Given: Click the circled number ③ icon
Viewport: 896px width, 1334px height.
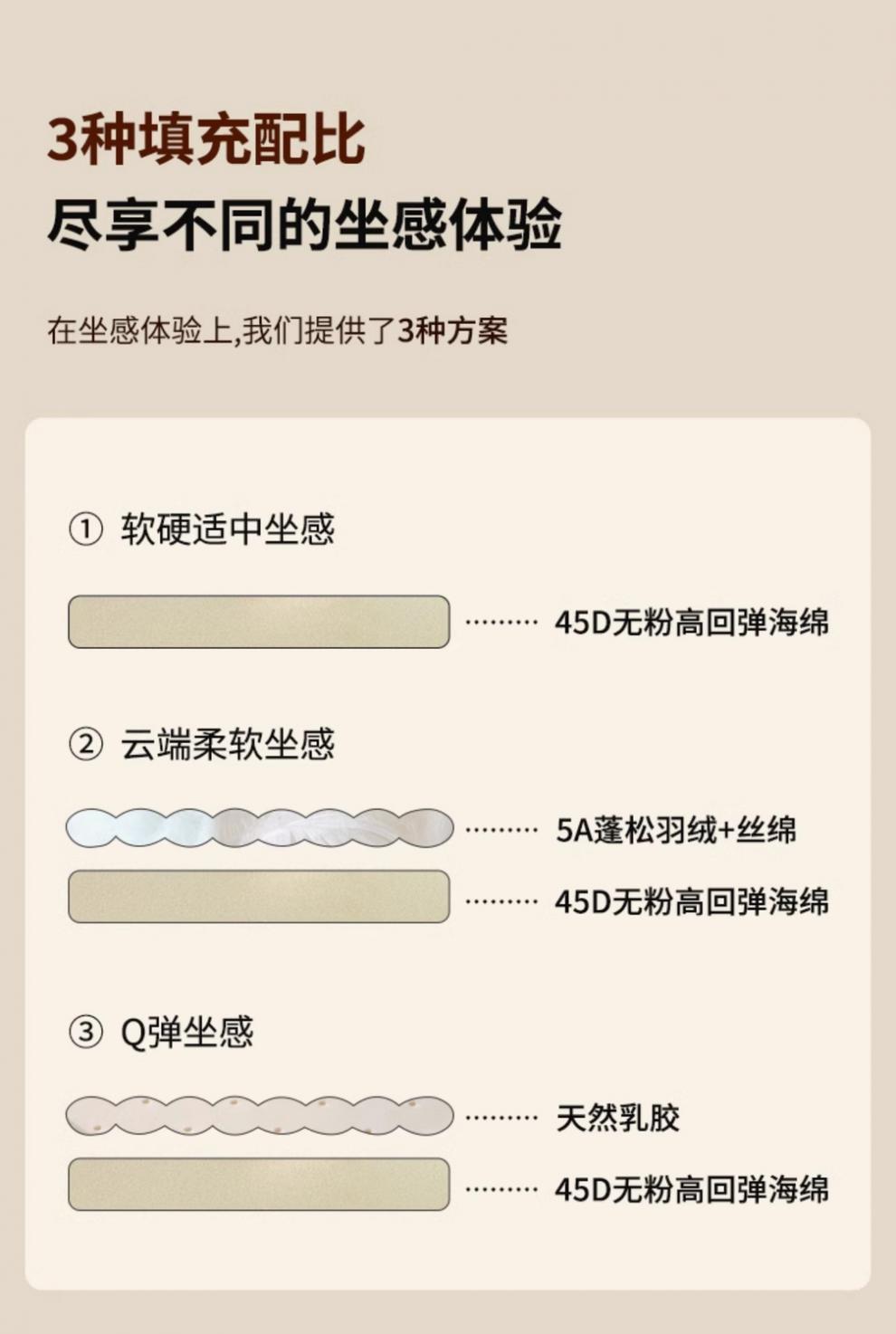Looking at the screenshot, I should [86, 1032].
